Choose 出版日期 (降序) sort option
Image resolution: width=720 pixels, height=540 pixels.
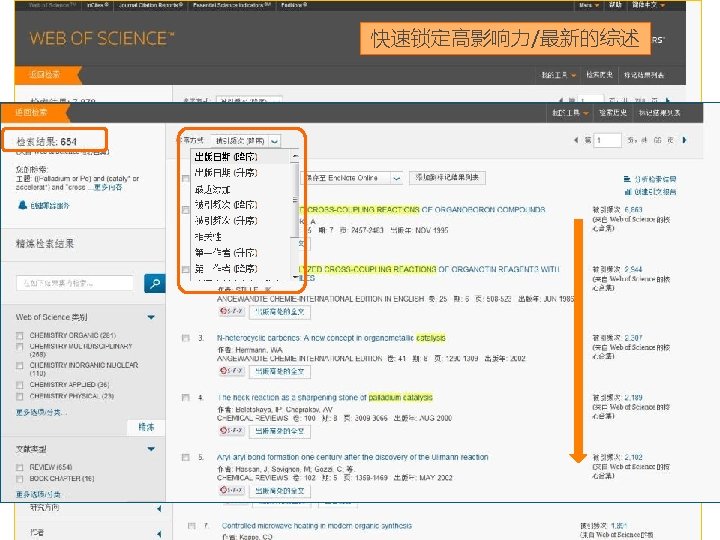(x=226, y=157)
